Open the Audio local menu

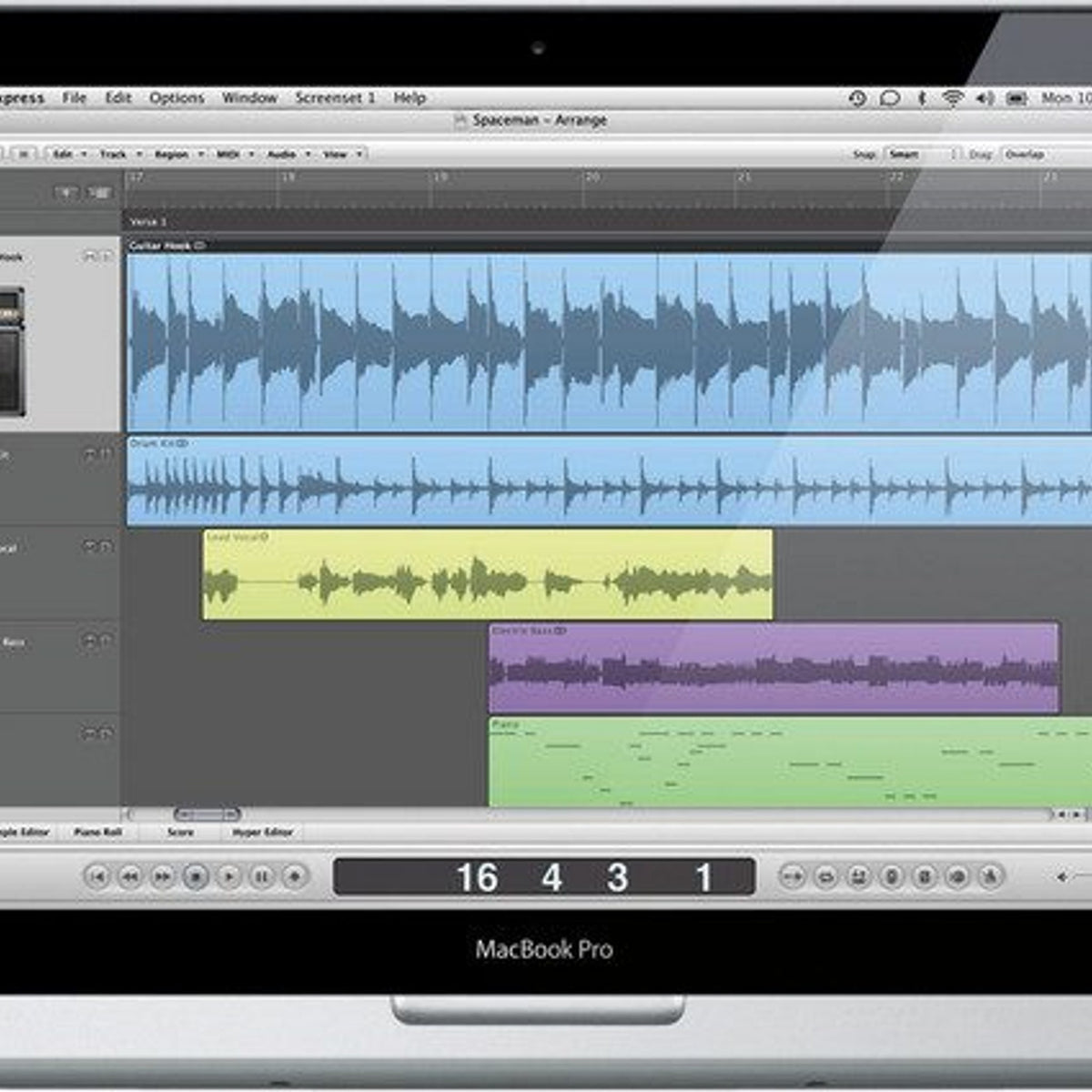(288, 155)
